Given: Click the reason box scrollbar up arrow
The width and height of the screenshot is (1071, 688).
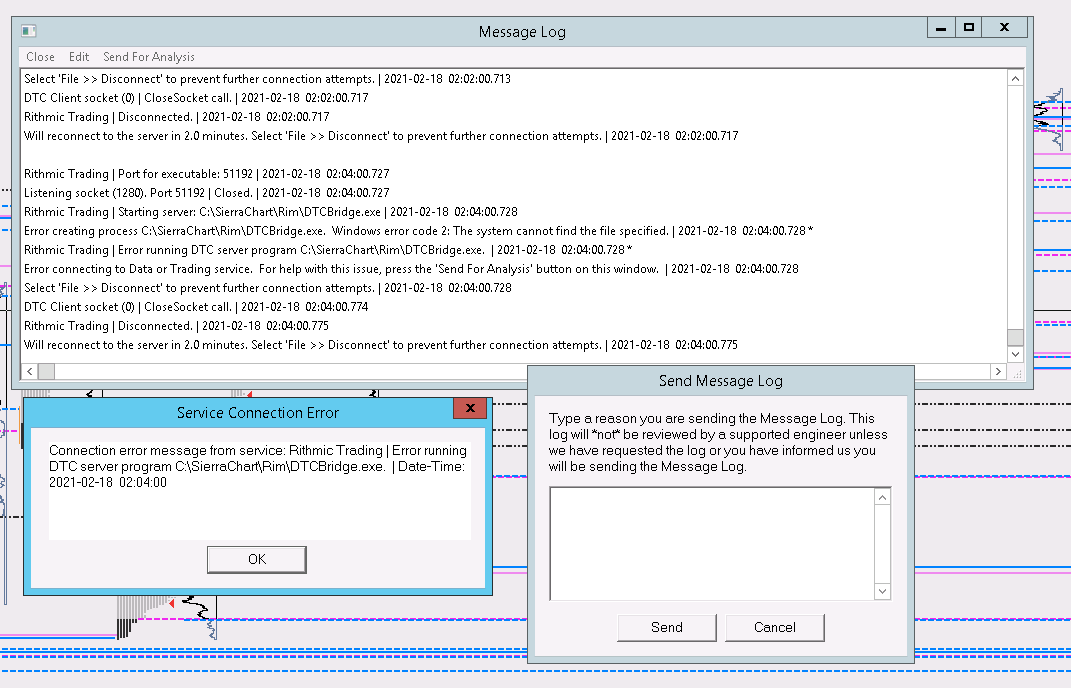Looking at the screenshot, I should click(882, 497).
